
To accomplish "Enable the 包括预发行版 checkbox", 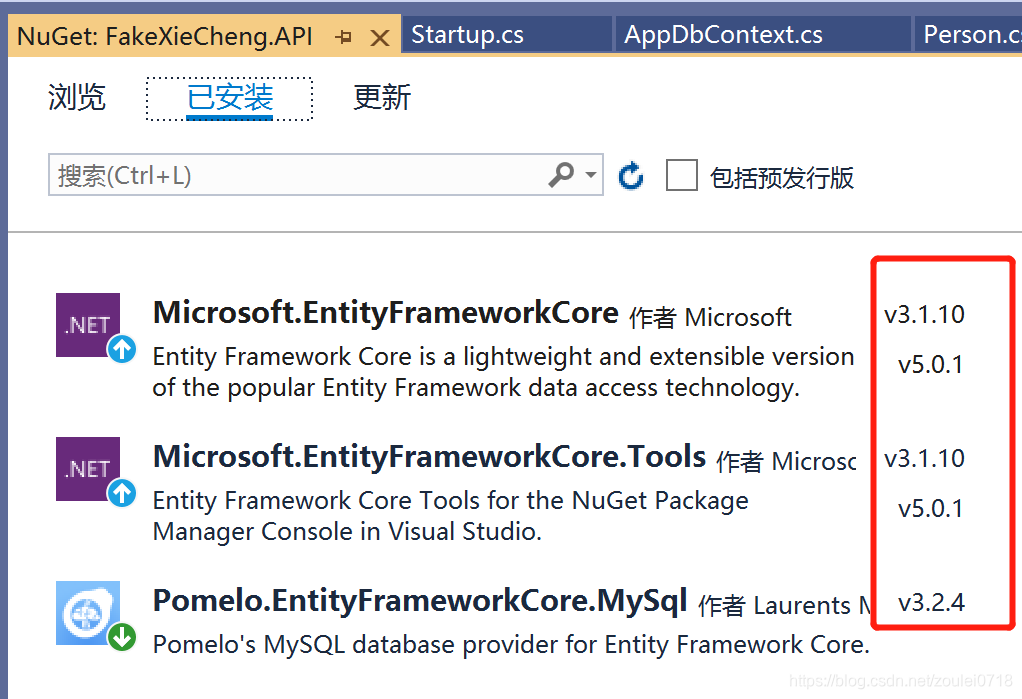I will tap(681, 176).
